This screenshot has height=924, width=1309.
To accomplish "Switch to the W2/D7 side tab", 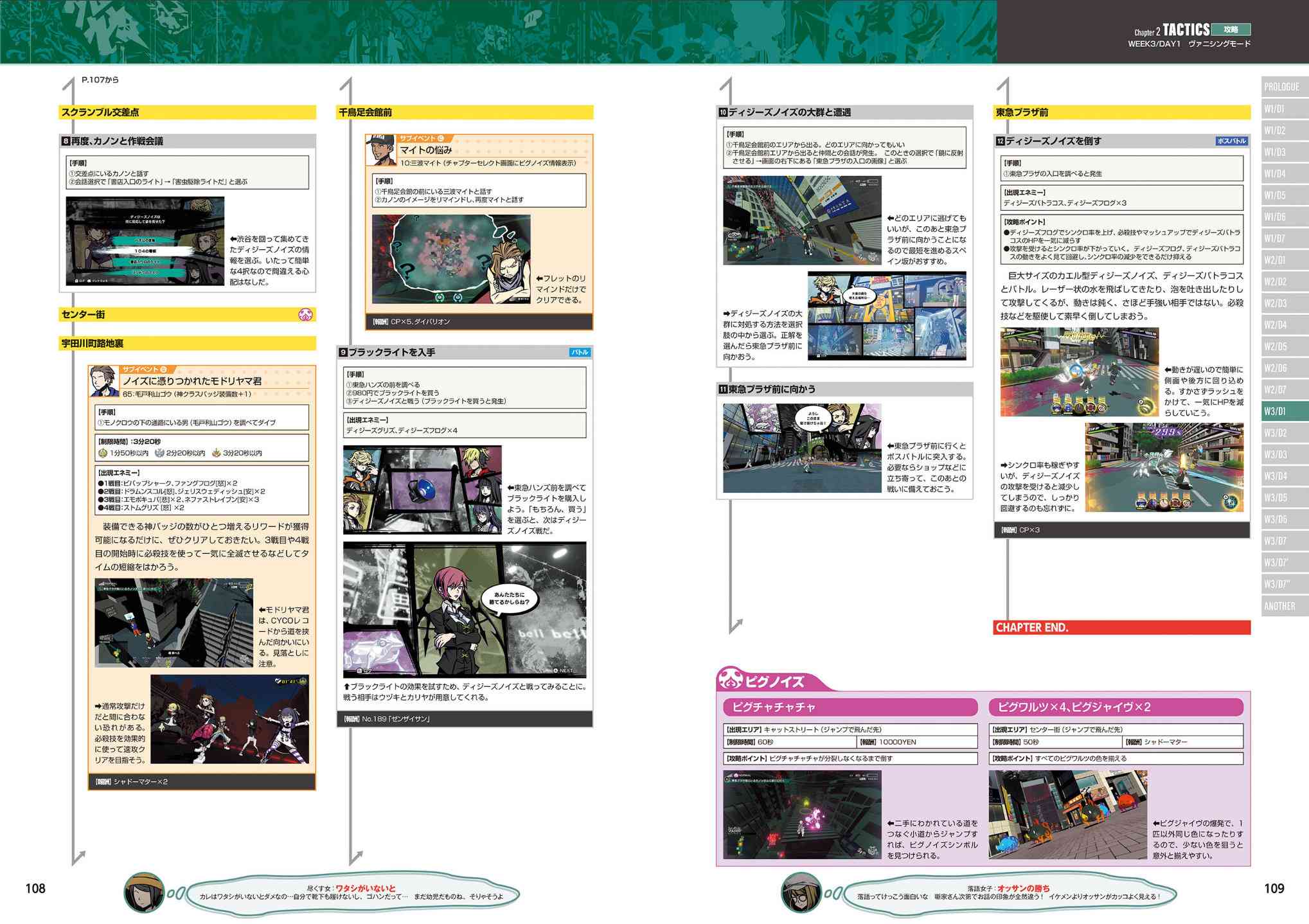I will pos(1284,390).
